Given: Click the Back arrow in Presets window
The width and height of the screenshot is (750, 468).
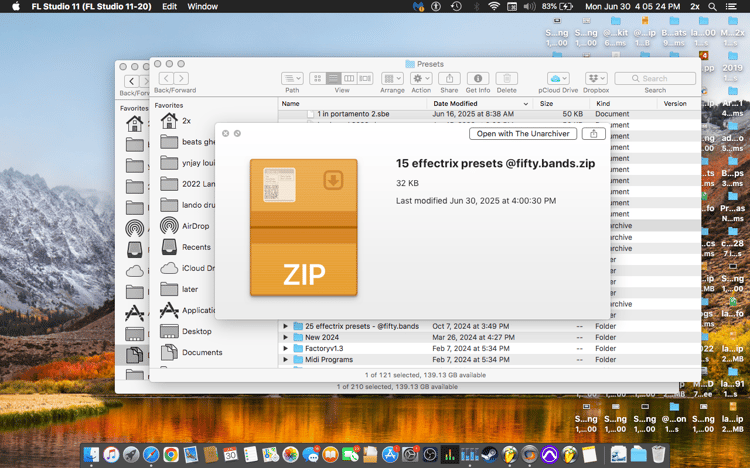Looking at the screenshot, I should tap(166, 78).
